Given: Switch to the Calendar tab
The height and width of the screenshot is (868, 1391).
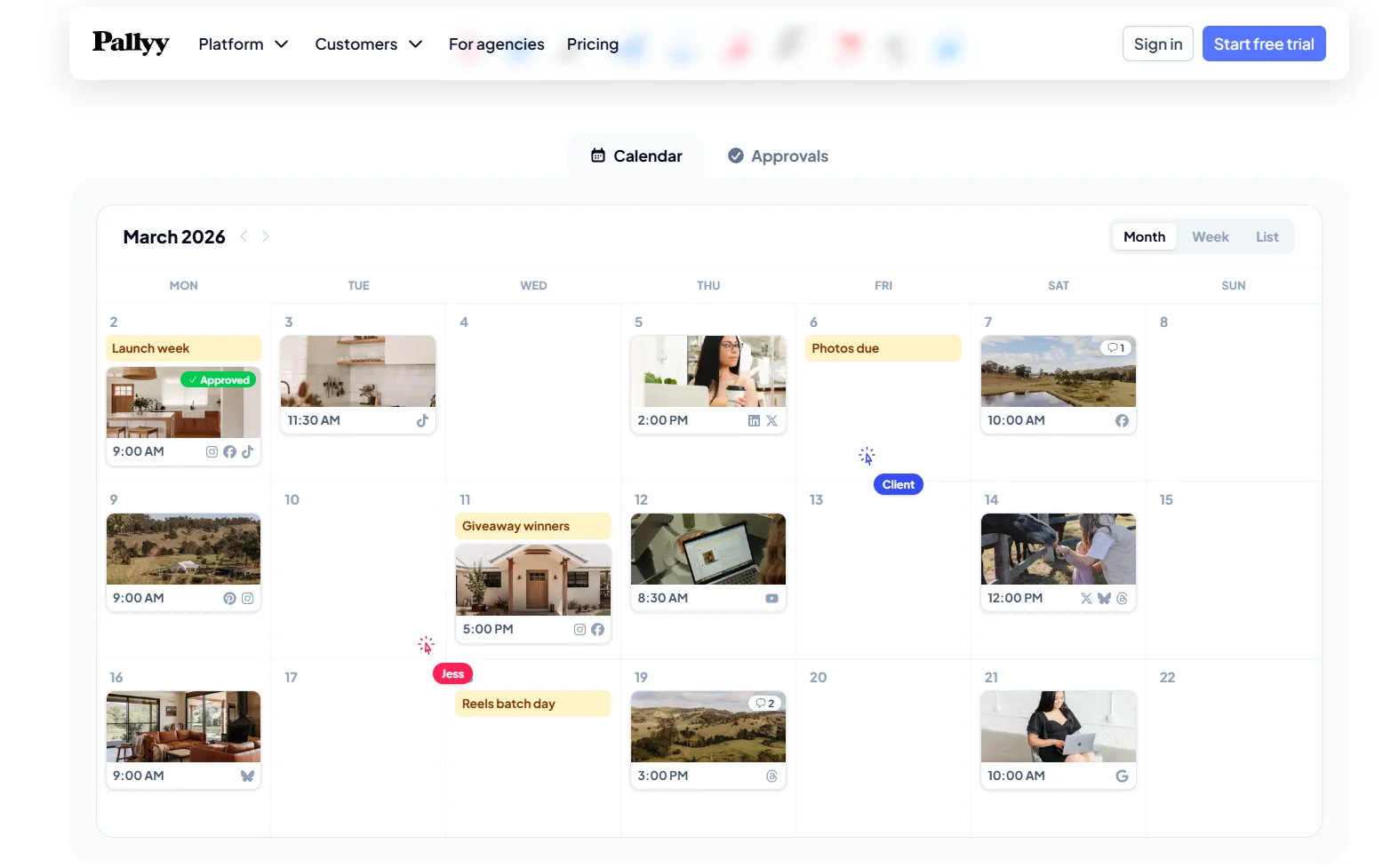Looking at the screenshot, I should click(x=636, y=155).
